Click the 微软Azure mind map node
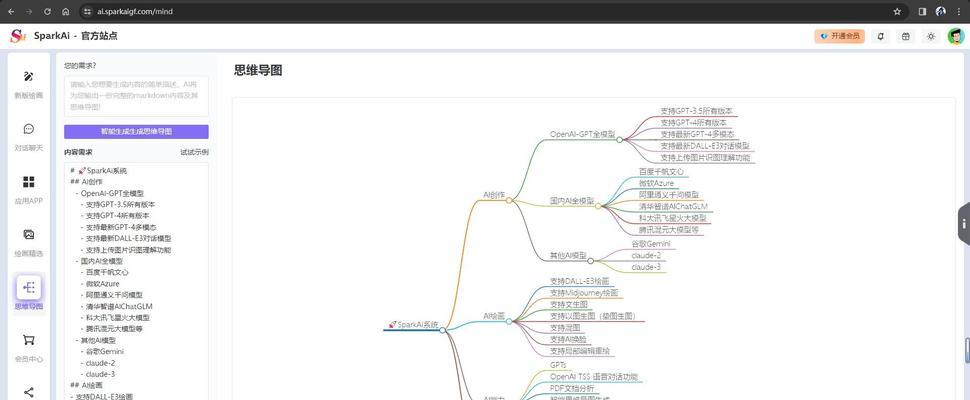 [x=656, y=183]
